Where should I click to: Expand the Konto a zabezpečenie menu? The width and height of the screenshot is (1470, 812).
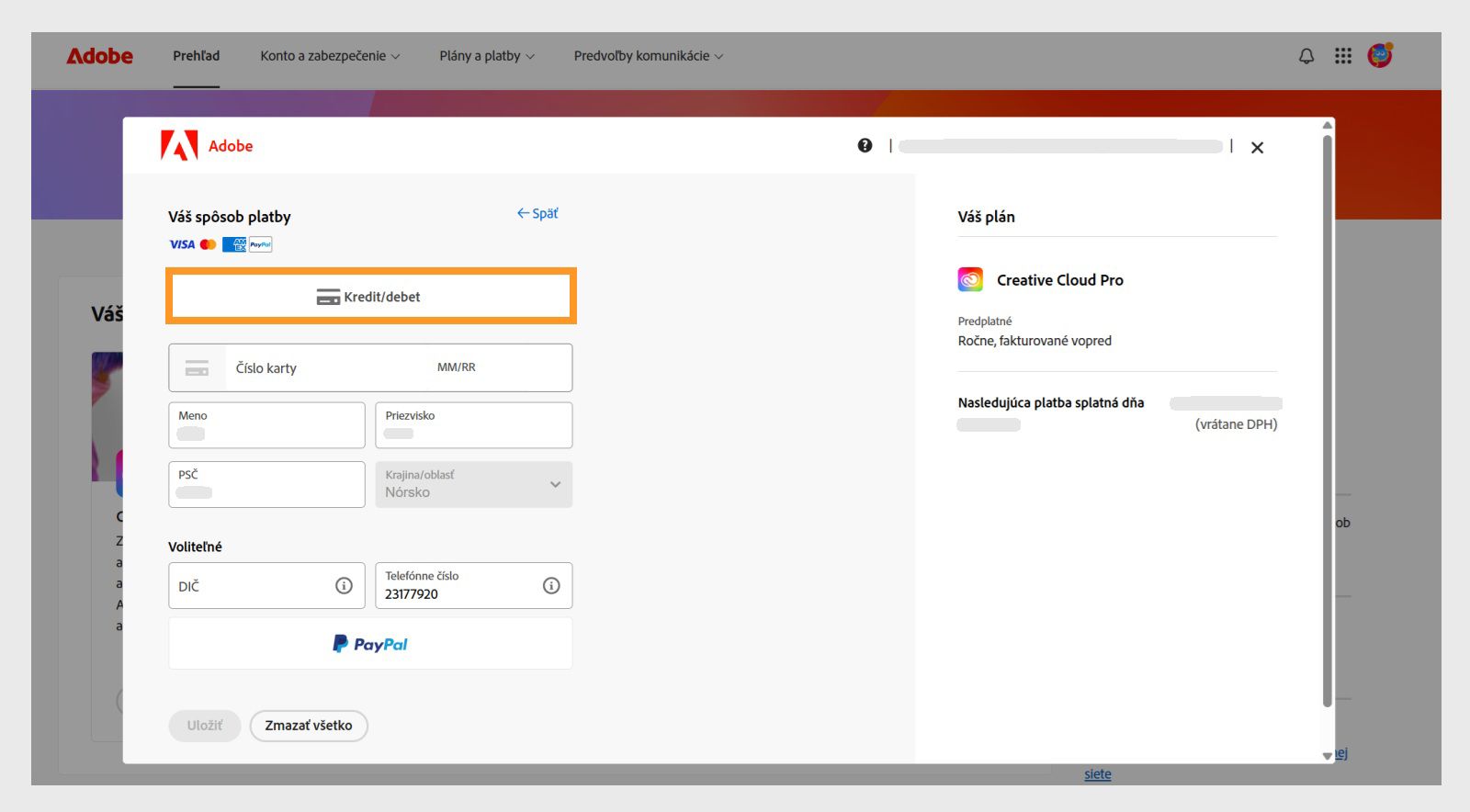tap(330, 56)
